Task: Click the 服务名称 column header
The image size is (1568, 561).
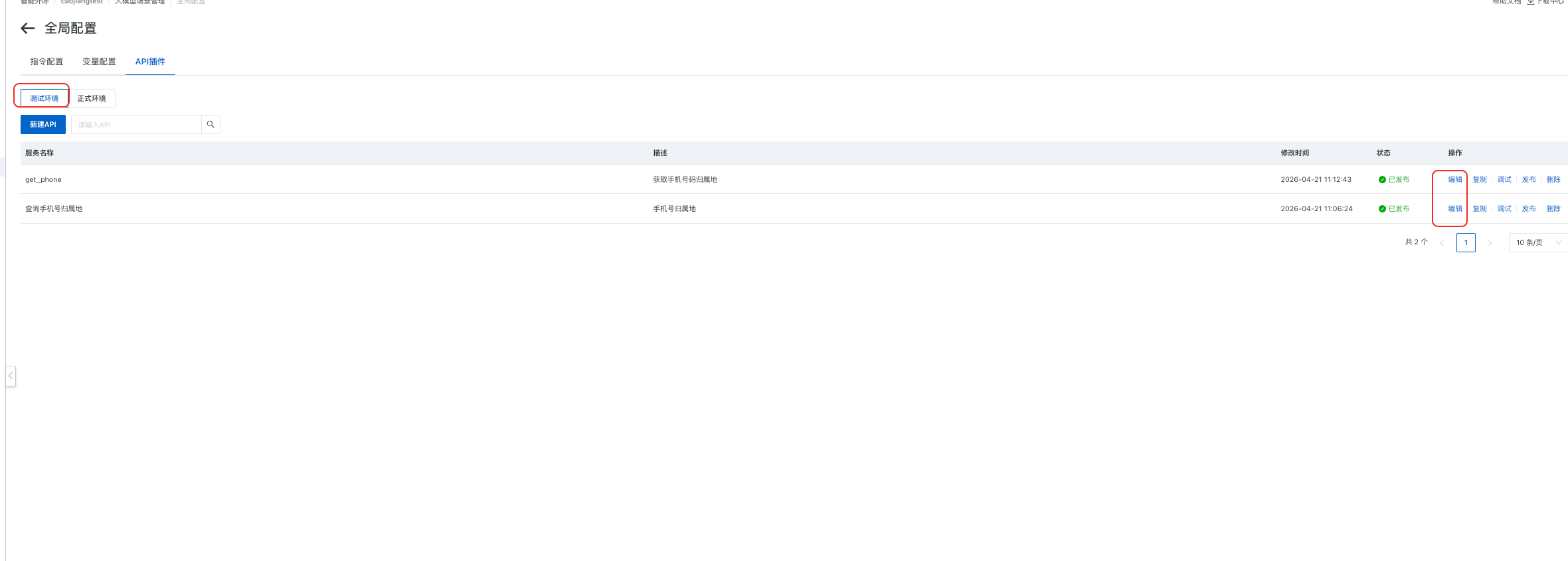Action: pos(39,153)
